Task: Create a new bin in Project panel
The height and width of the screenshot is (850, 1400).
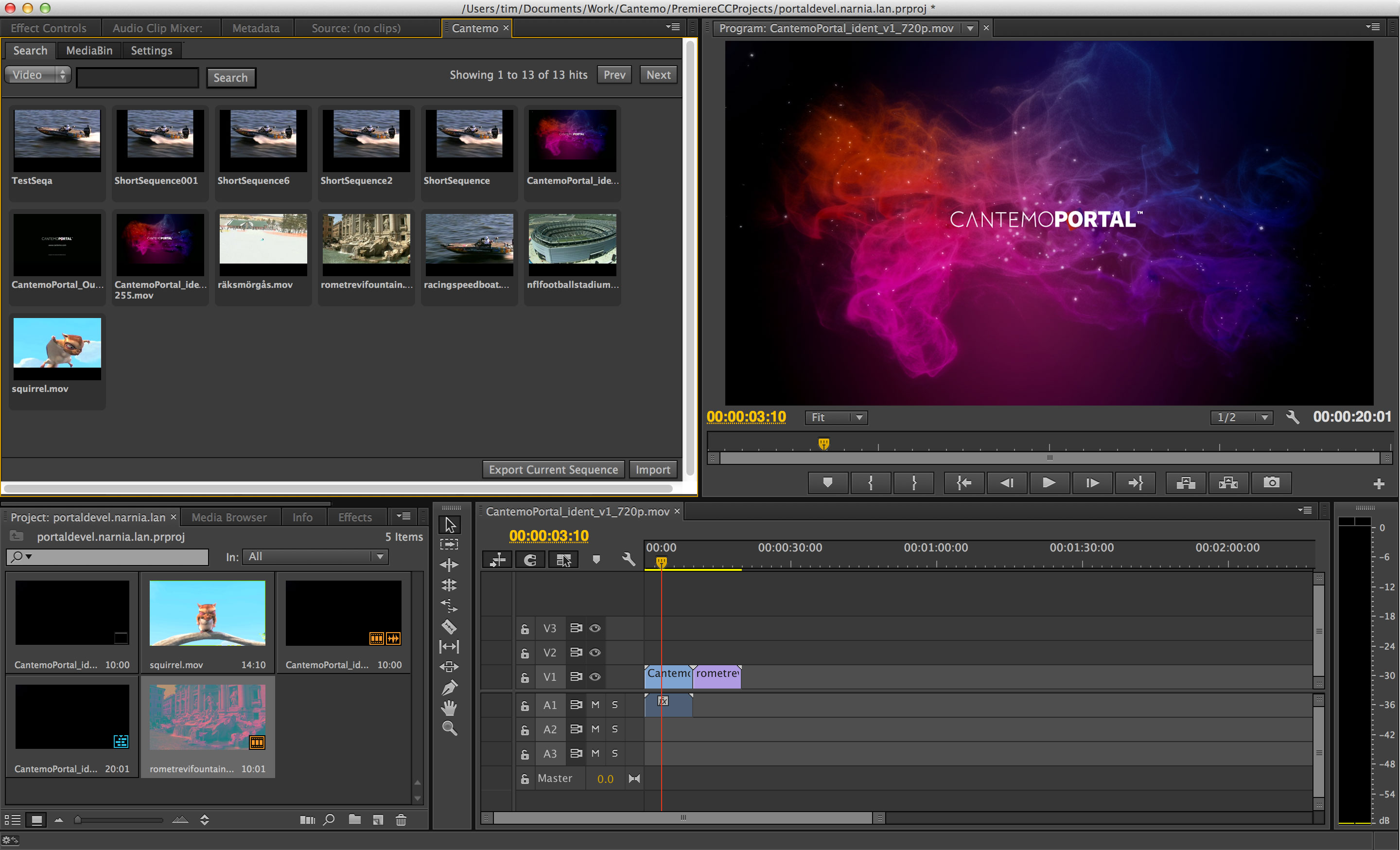Action: [354, 819]
